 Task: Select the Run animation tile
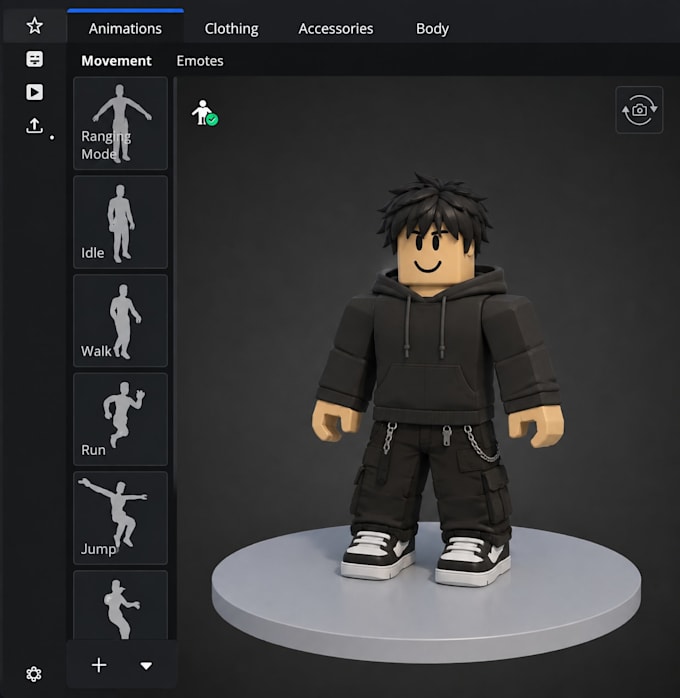click(120, 419)
